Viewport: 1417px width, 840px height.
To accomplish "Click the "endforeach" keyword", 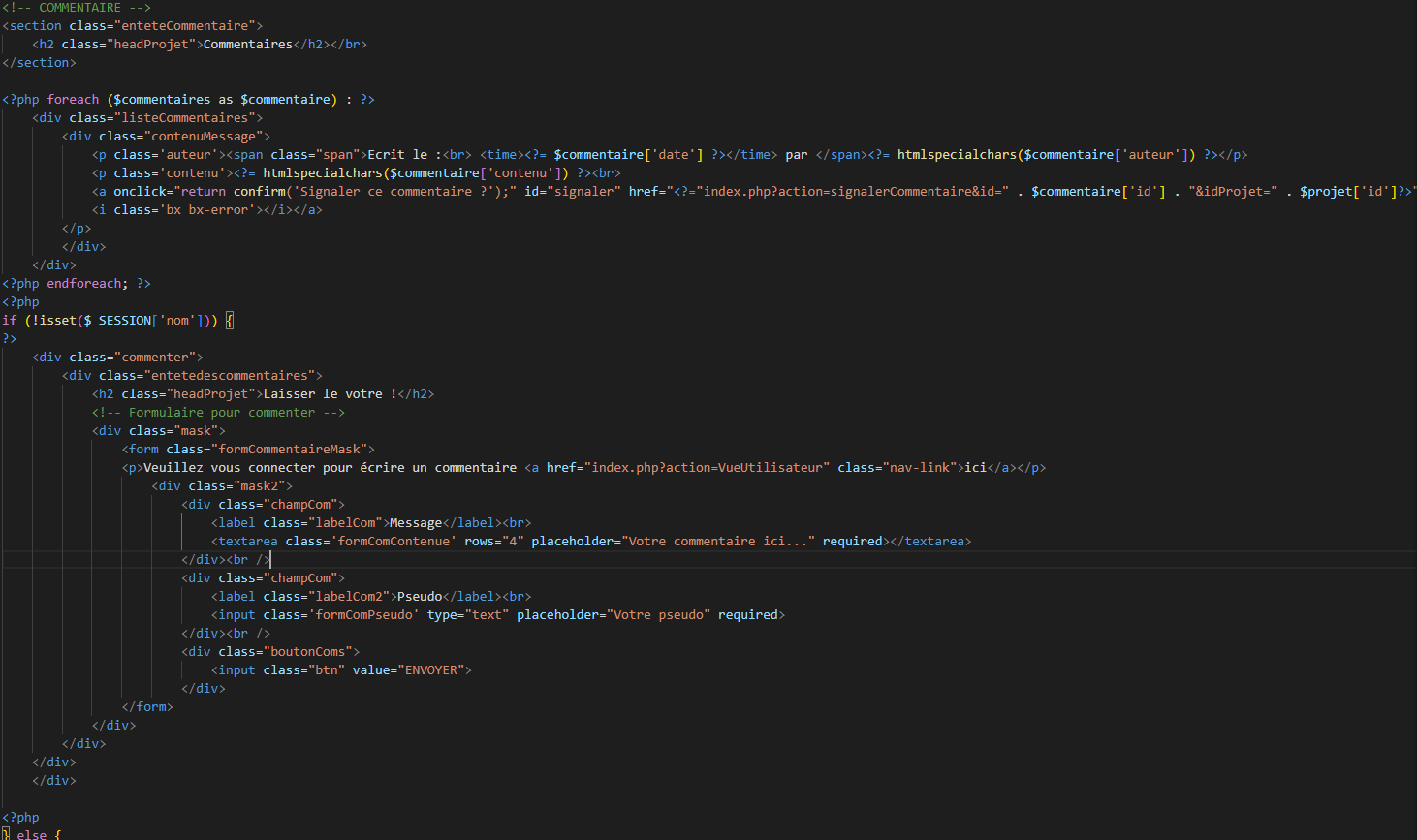I will [84, 284].
